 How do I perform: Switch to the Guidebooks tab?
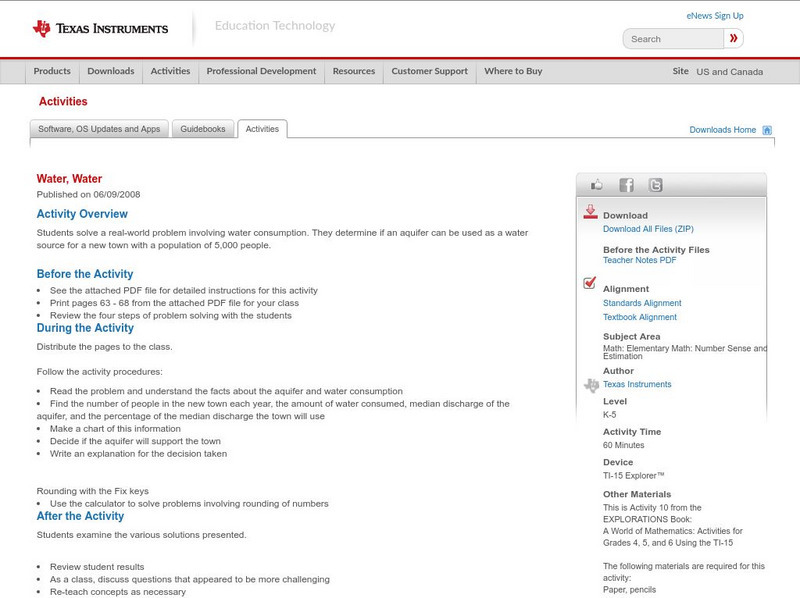[200, 128]
